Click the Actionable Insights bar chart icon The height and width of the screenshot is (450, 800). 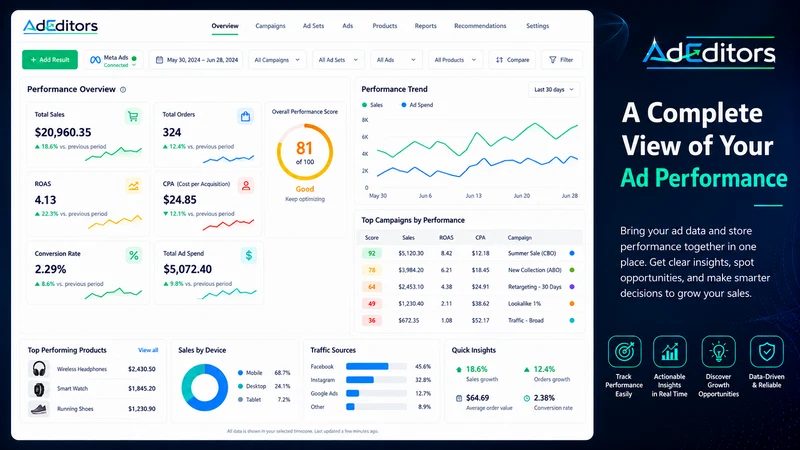click(x=670, y=352)
